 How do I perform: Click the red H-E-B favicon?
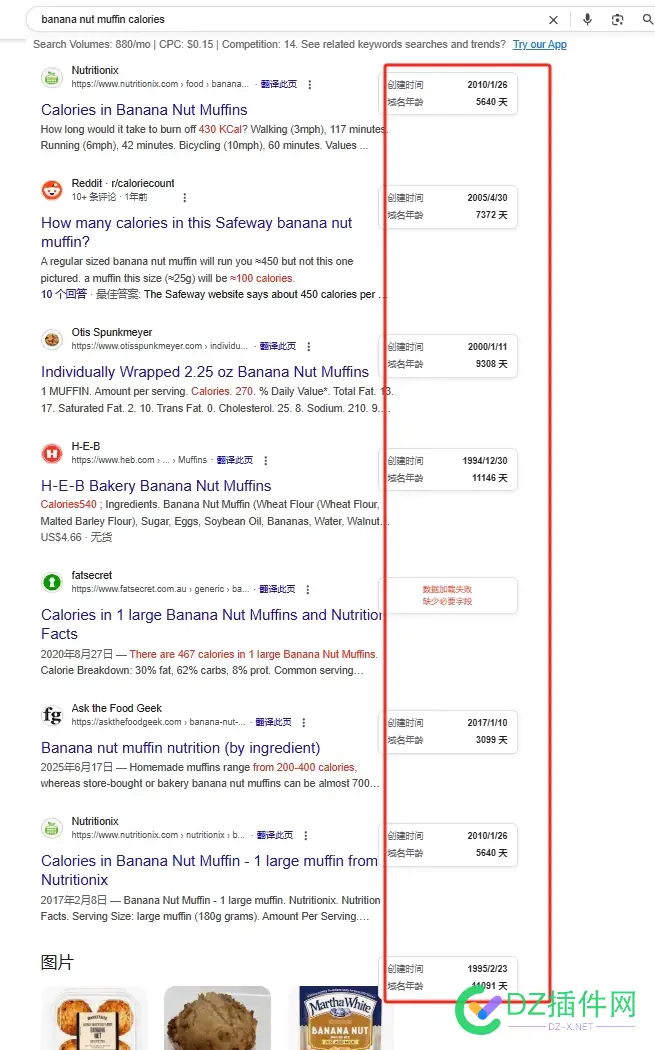click(x=52, y=453)
